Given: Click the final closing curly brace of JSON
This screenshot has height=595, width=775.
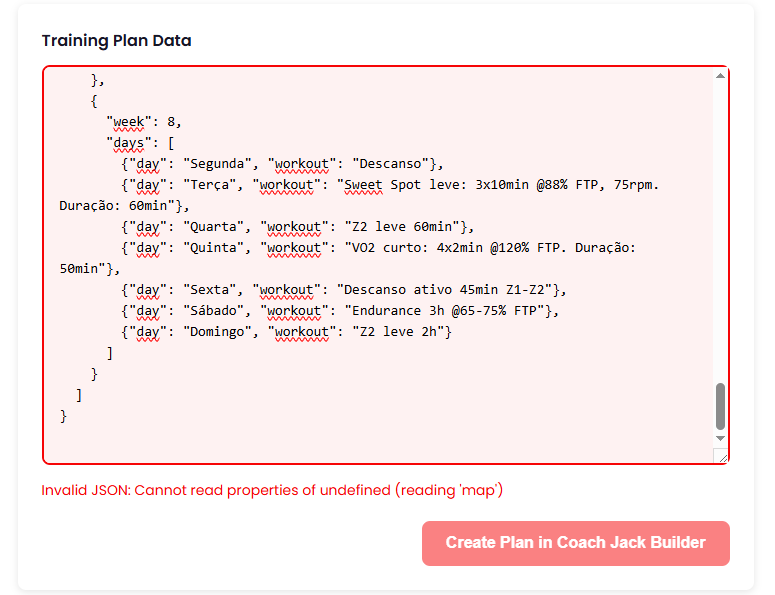Looking at the screenshot, I should point(64,416).
